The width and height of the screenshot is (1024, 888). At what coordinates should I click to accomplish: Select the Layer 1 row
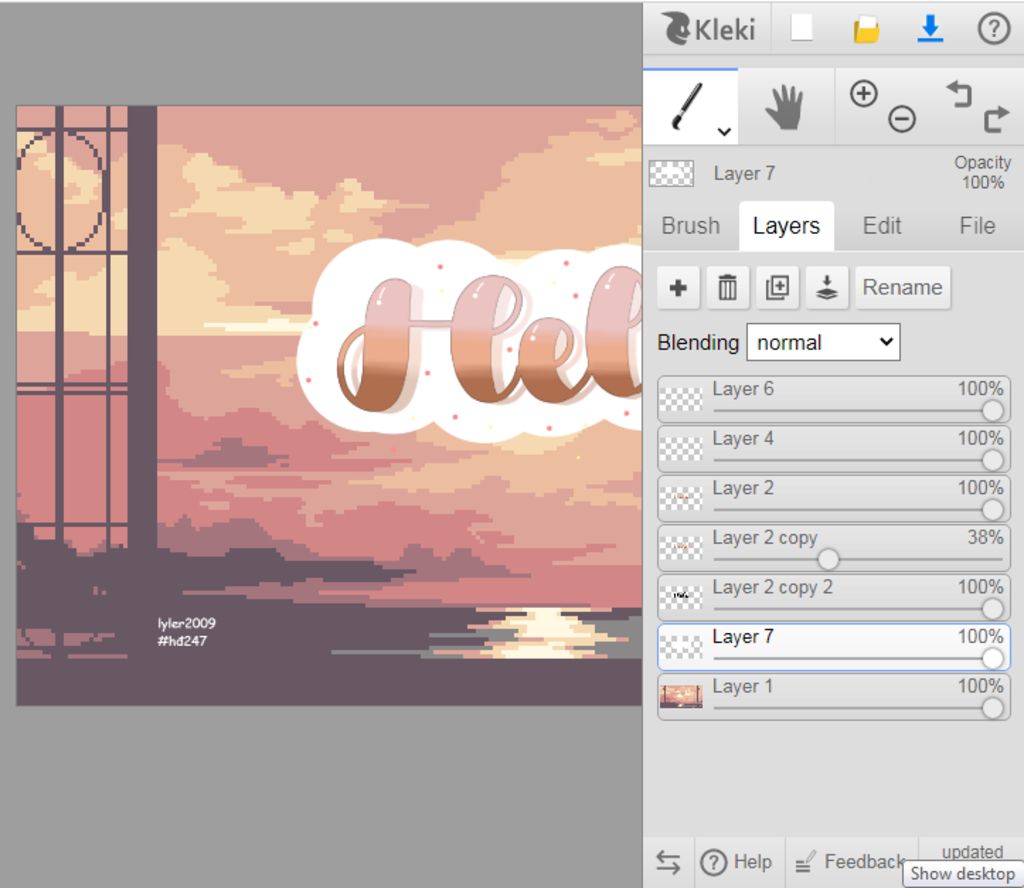(x=833, y=697)
